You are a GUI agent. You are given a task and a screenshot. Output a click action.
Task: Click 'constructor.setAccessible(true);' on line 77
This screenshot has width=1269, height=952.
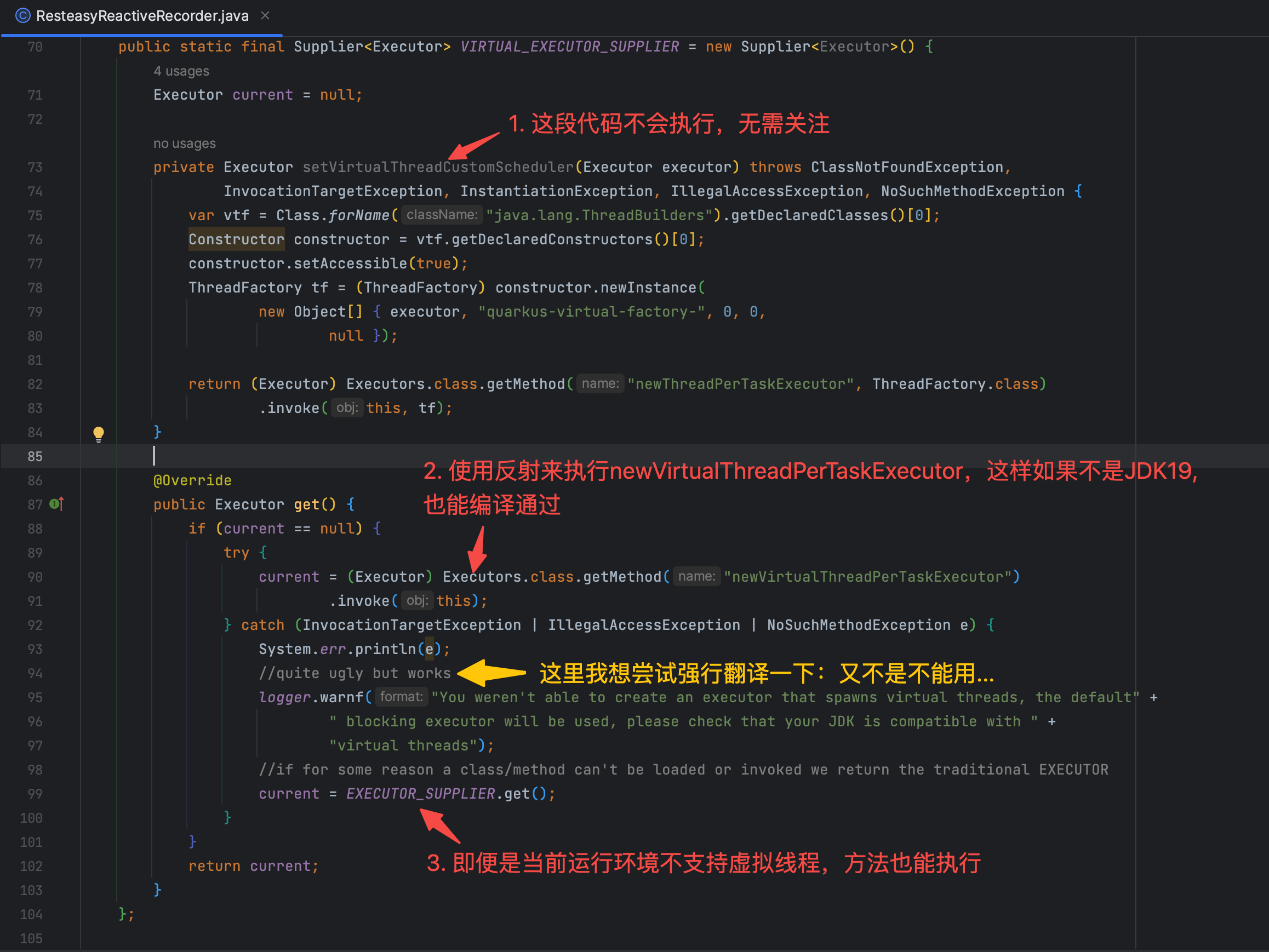pos(328,263)
